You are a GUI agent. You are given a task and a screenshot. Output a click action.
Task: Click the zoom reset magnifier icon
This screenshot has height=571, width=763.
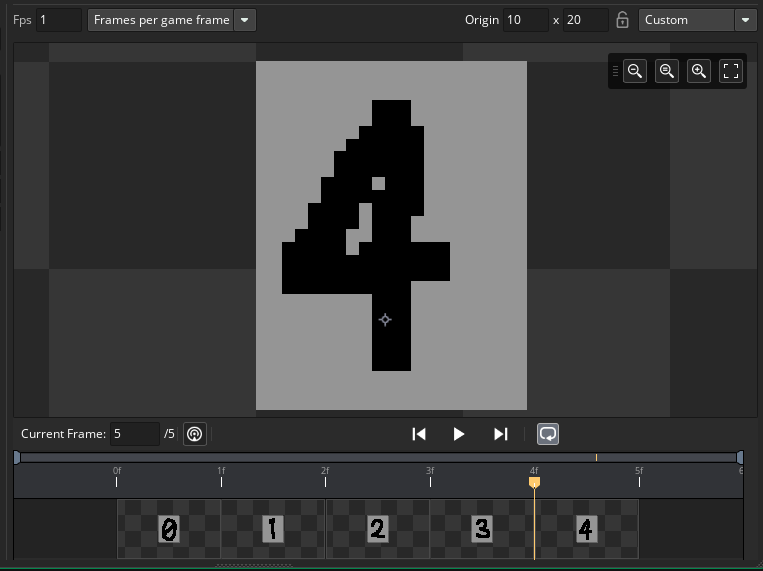pos(667,71)
